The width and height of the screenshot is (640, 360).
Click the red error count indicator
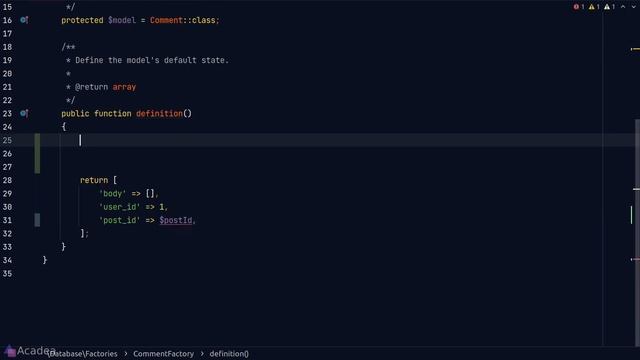pyautogui.click(x=579, y=7)
